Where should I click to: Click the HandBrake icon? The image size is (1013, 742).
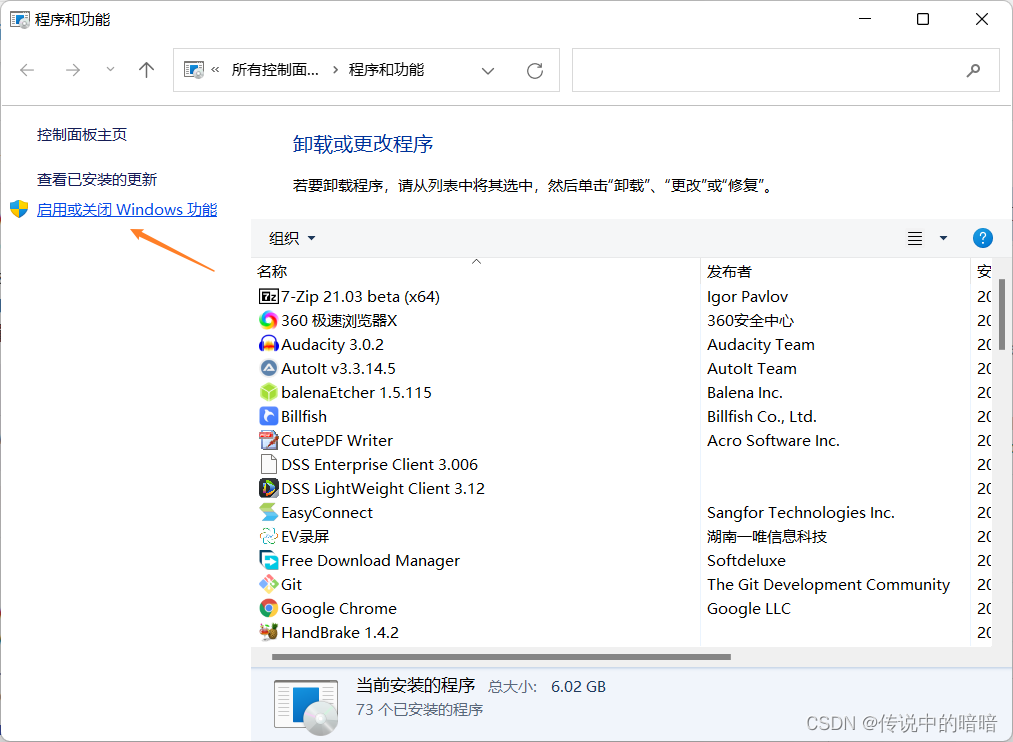[268, 632]
